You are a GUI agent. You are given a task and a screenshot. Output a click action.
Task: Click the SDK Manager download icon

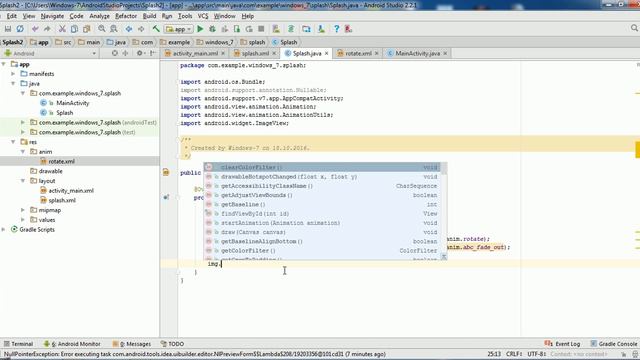tap(321, 29)
